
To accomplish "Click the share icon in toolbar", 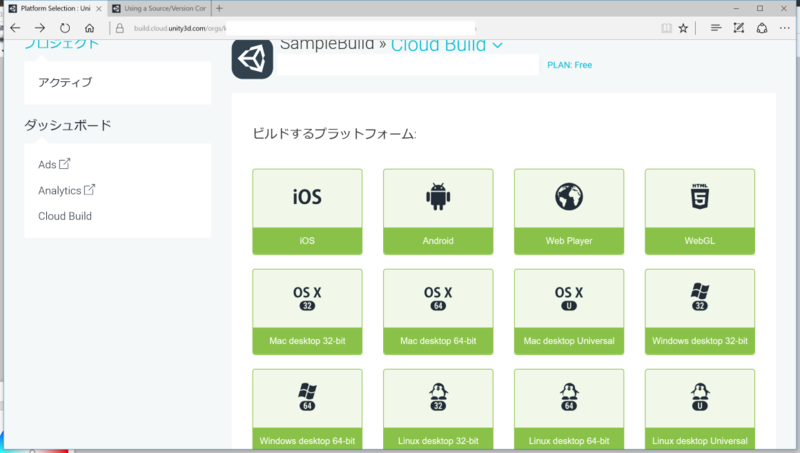I will click(x=762, y=28).
